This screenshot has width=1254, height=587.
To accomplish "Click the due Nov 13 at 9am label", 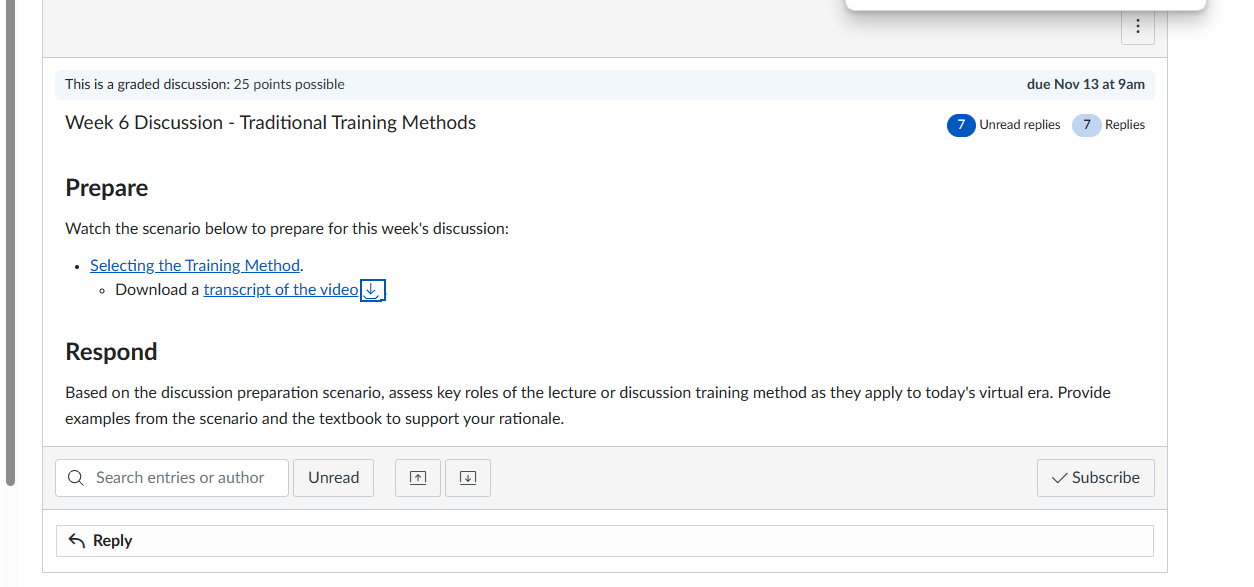I will click(1085, 84).
